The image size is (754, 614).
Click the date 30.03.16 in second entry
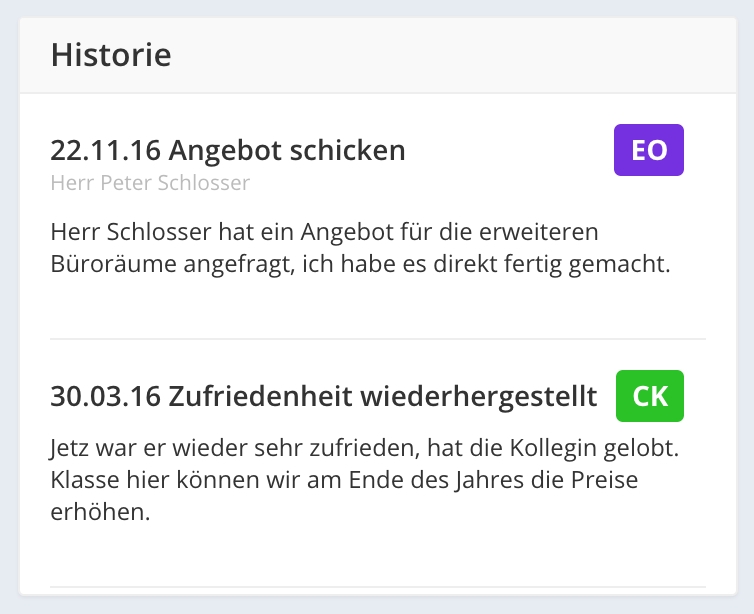(x=105, y=396)
